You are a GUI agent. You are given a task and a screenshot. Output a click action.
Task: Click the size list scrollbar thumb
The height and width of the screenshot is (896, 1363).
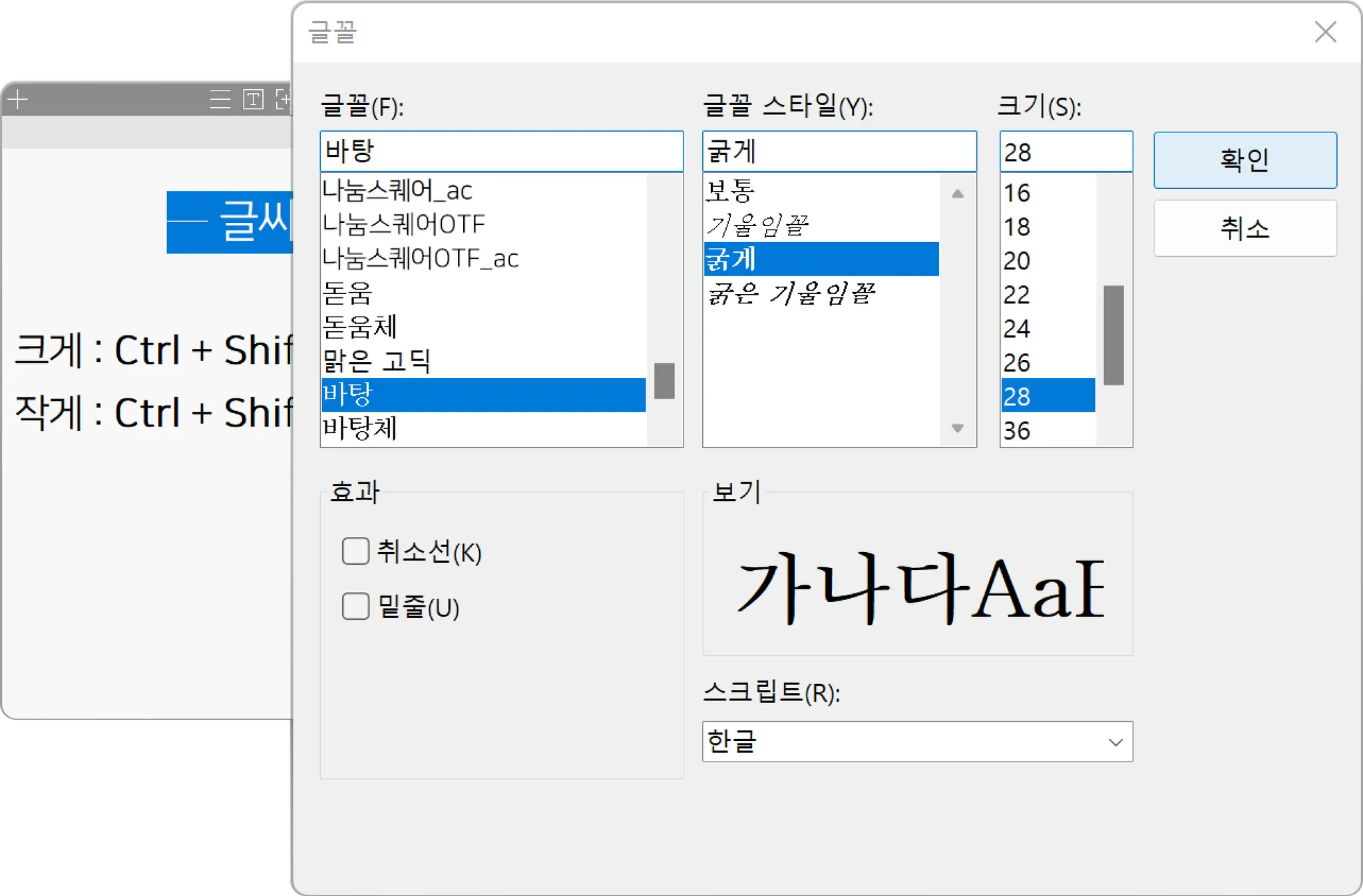point(1113,335)
